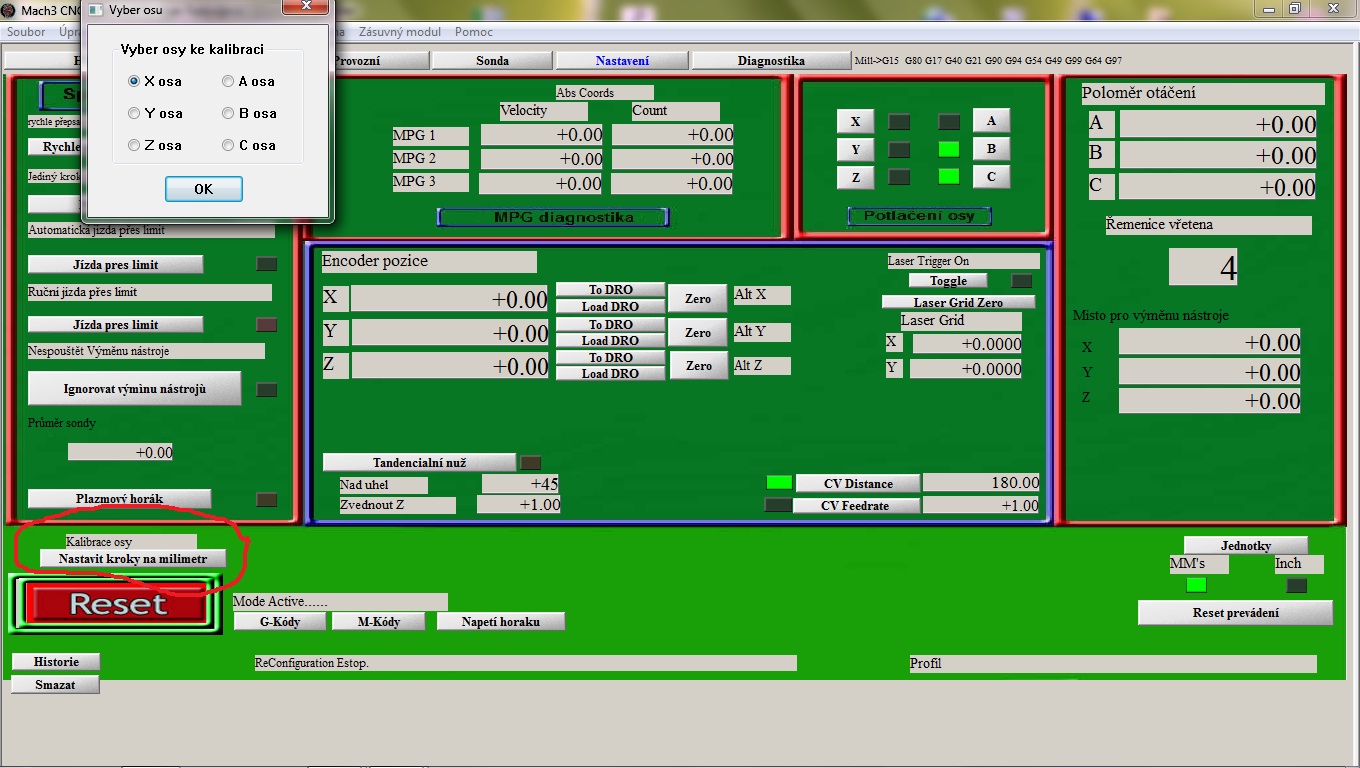Toggle the Laser Trigger button
Image resolution: width=1360 pixels, height=768 pixels.
(x=947, y=281)
